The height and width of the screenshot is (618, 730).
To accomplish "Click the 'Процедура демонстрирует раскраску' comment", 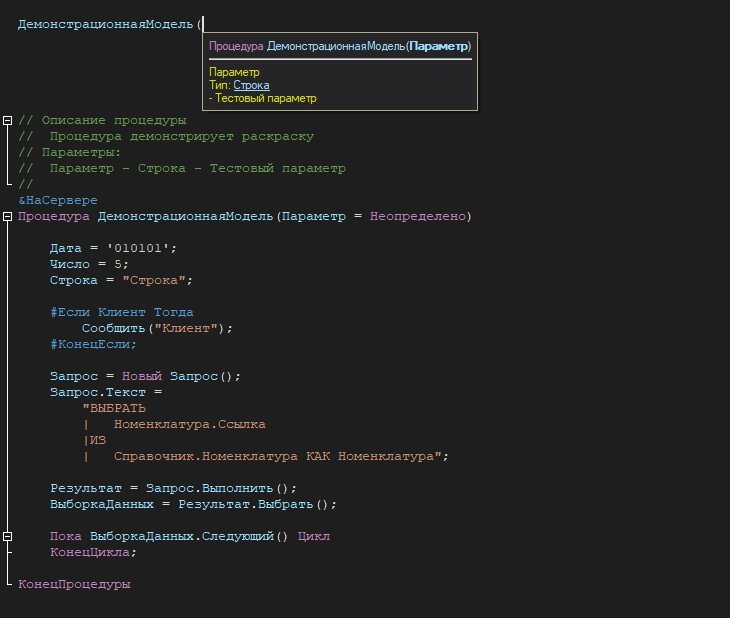I will (x=182, y=137).
